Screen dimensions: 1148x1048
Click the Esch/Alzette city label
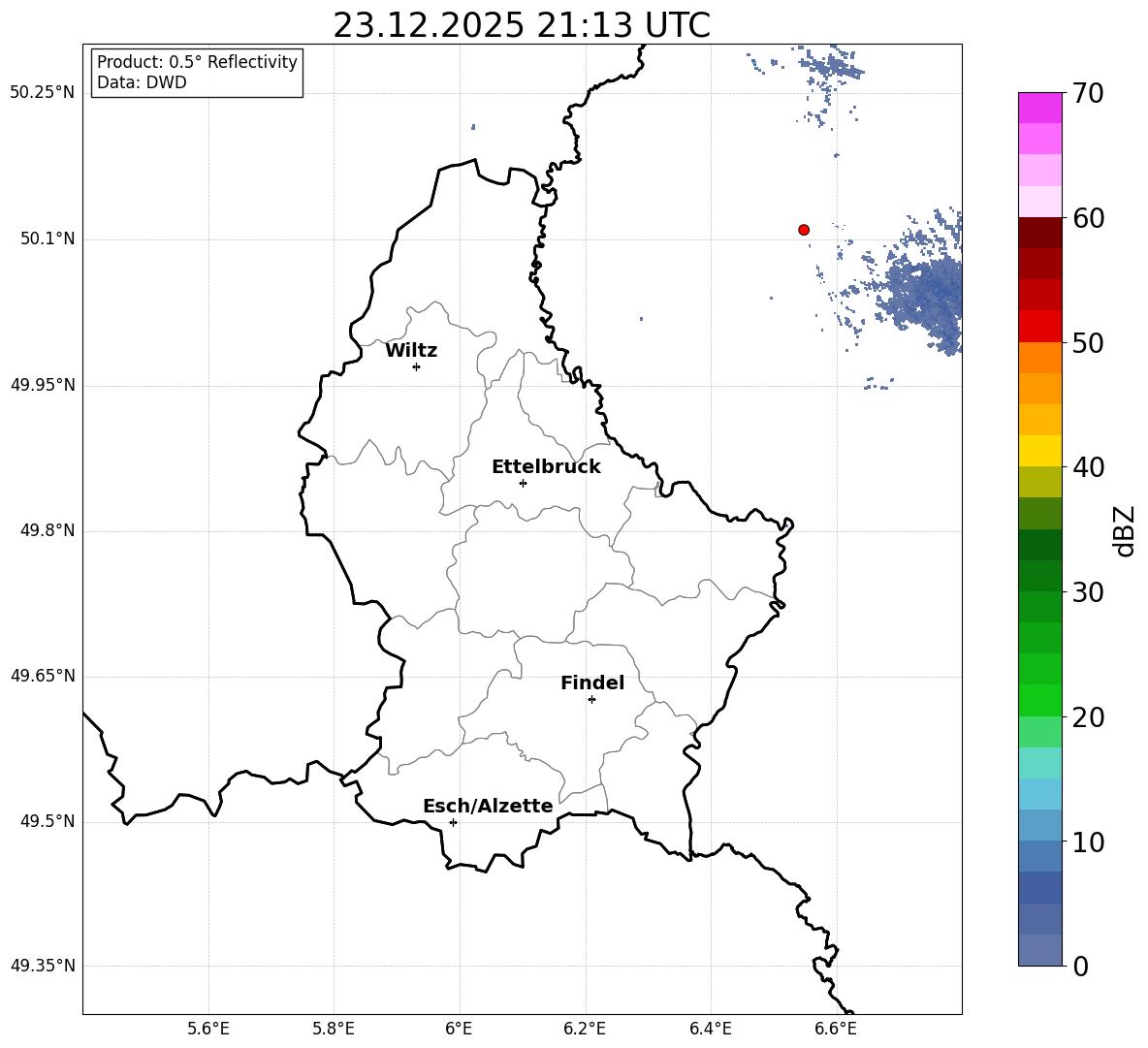(x=488, y=806)
